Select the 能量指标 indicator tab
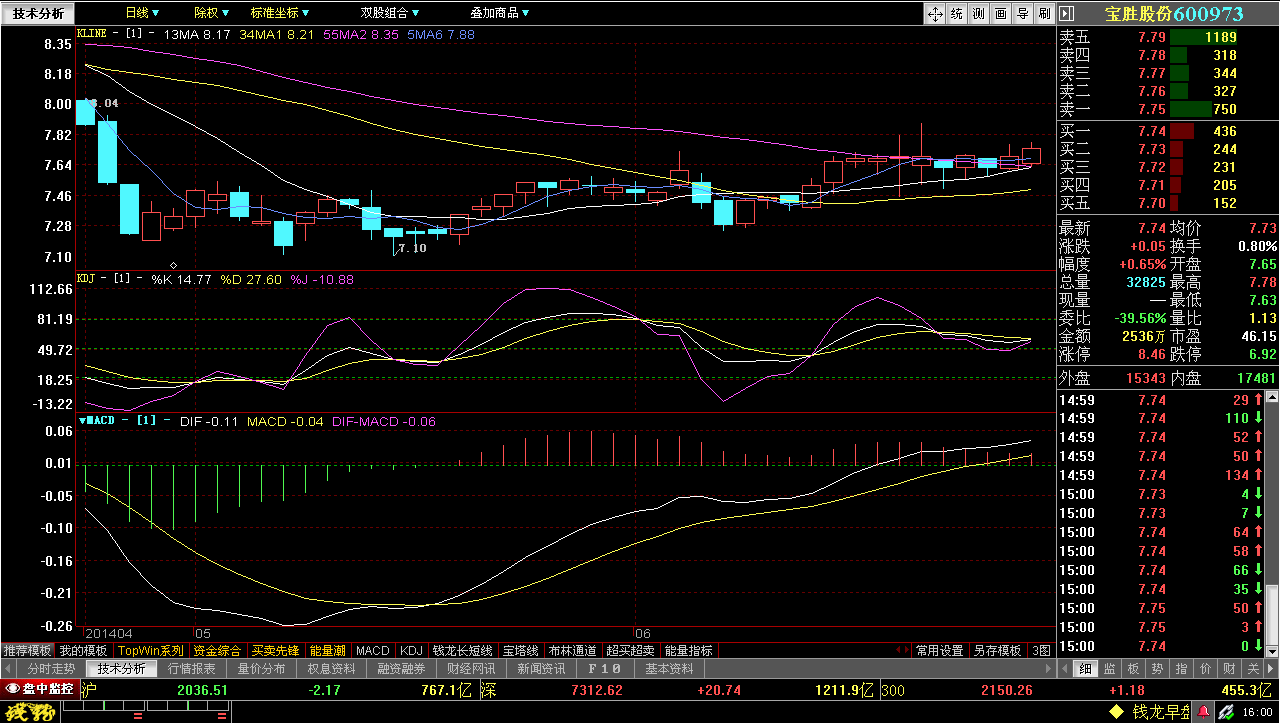 tap(689, 650)
